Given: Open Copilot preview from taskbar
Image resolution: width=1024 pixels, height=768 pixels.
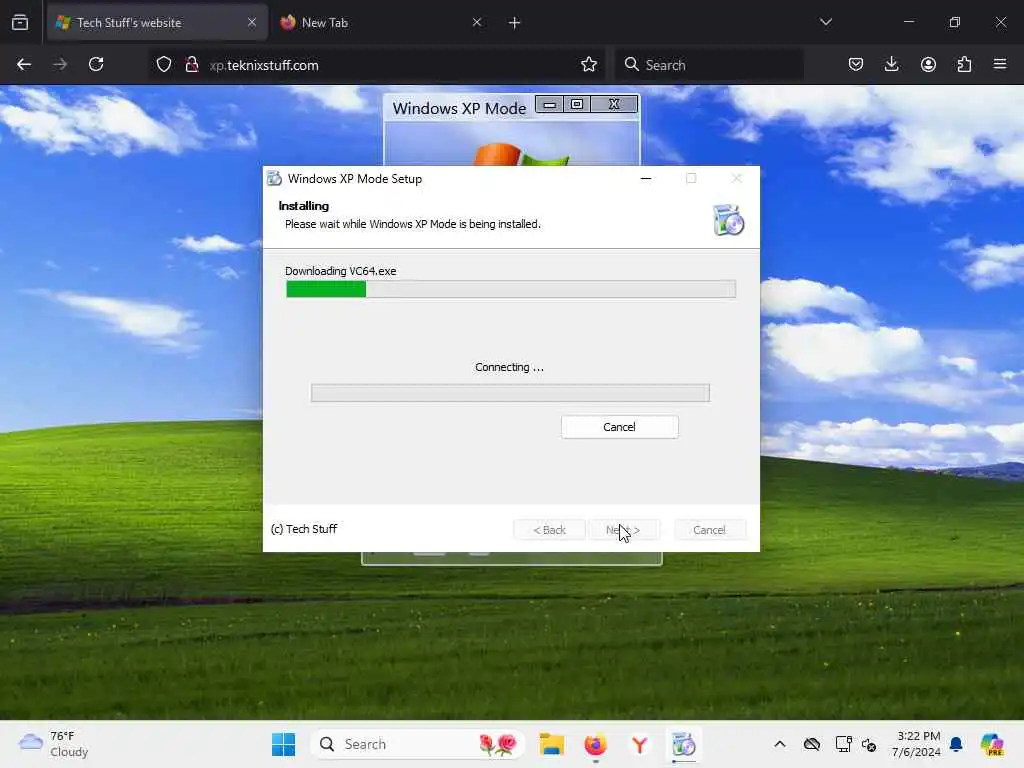Looking at the screenshot, I should pyautogui.click(x=992, y=744).
